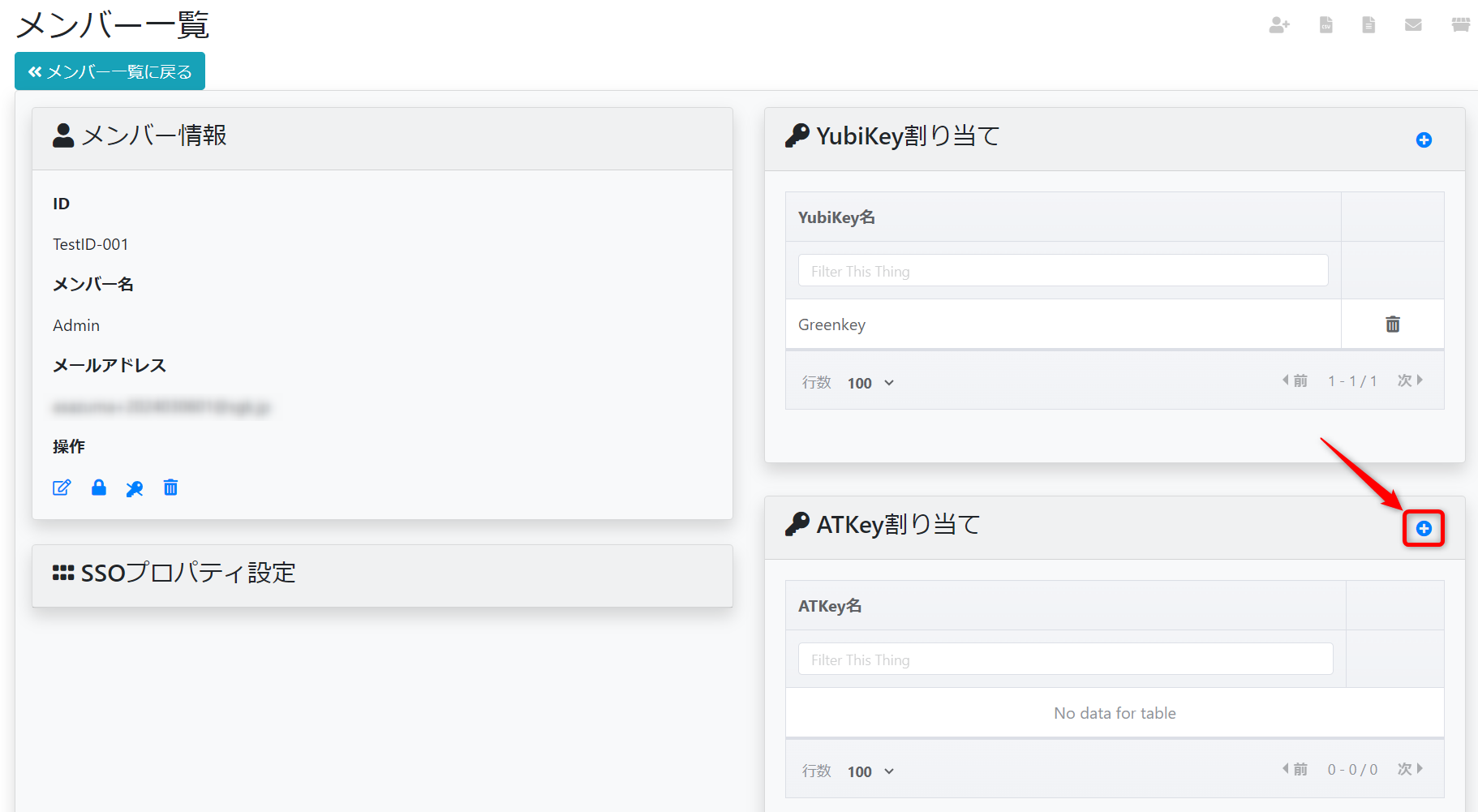Click the envelope mail icon
Viewport: 1478px width, 812px height.
tap(1413, 25)
